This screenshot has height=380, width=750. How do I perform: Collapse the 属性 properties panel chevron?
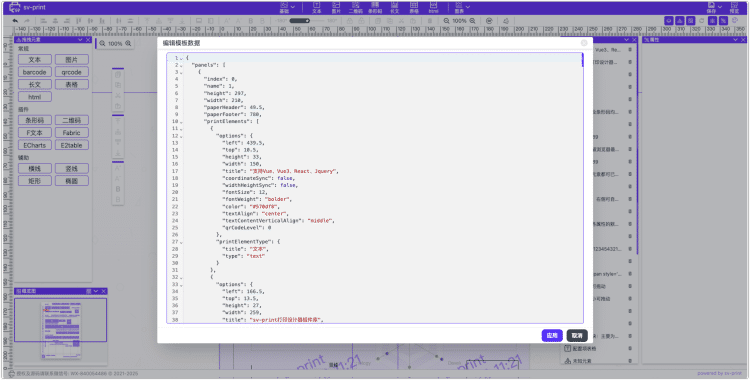tap(736, 40)
